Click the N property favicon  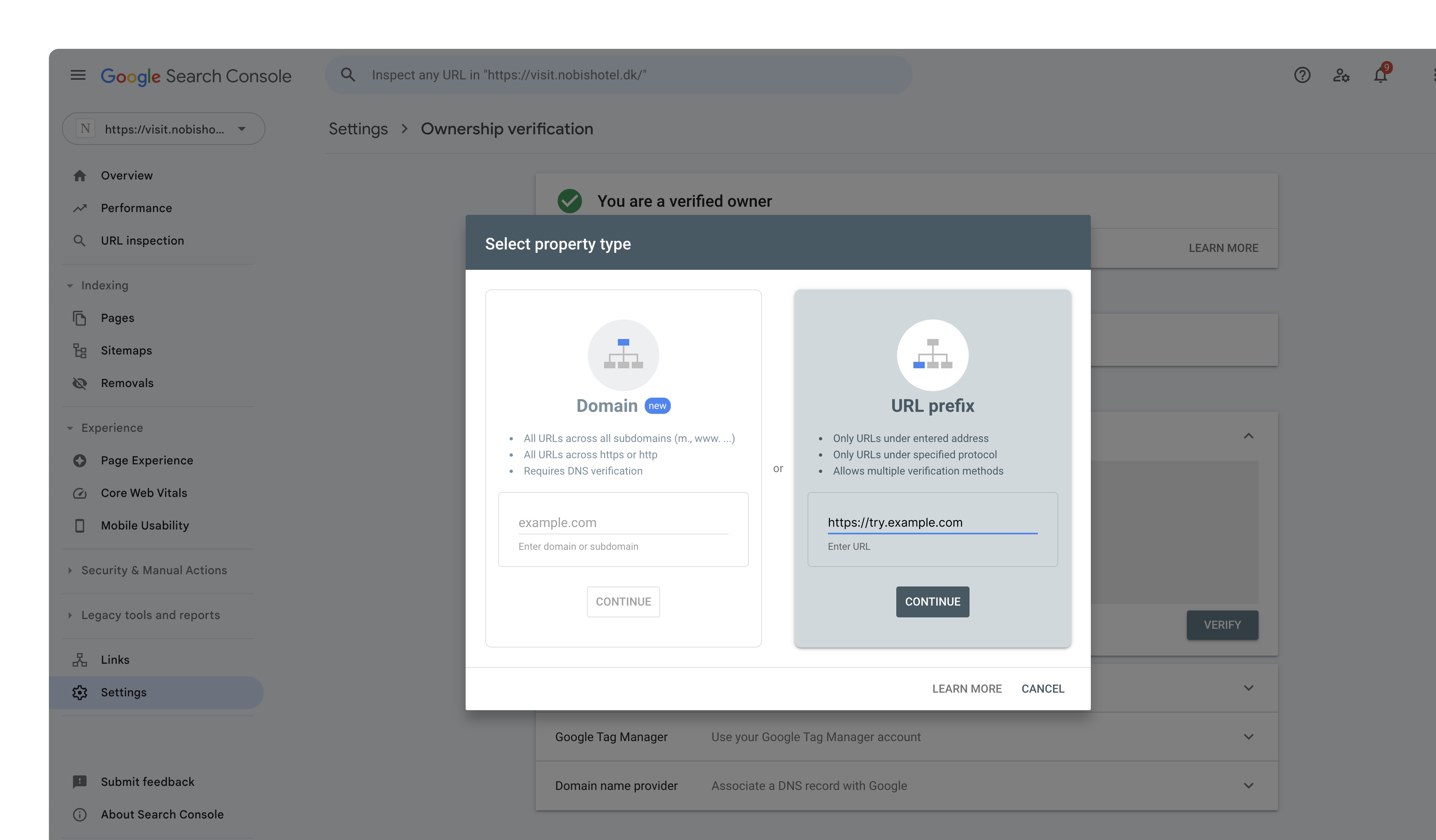point(85,129)
